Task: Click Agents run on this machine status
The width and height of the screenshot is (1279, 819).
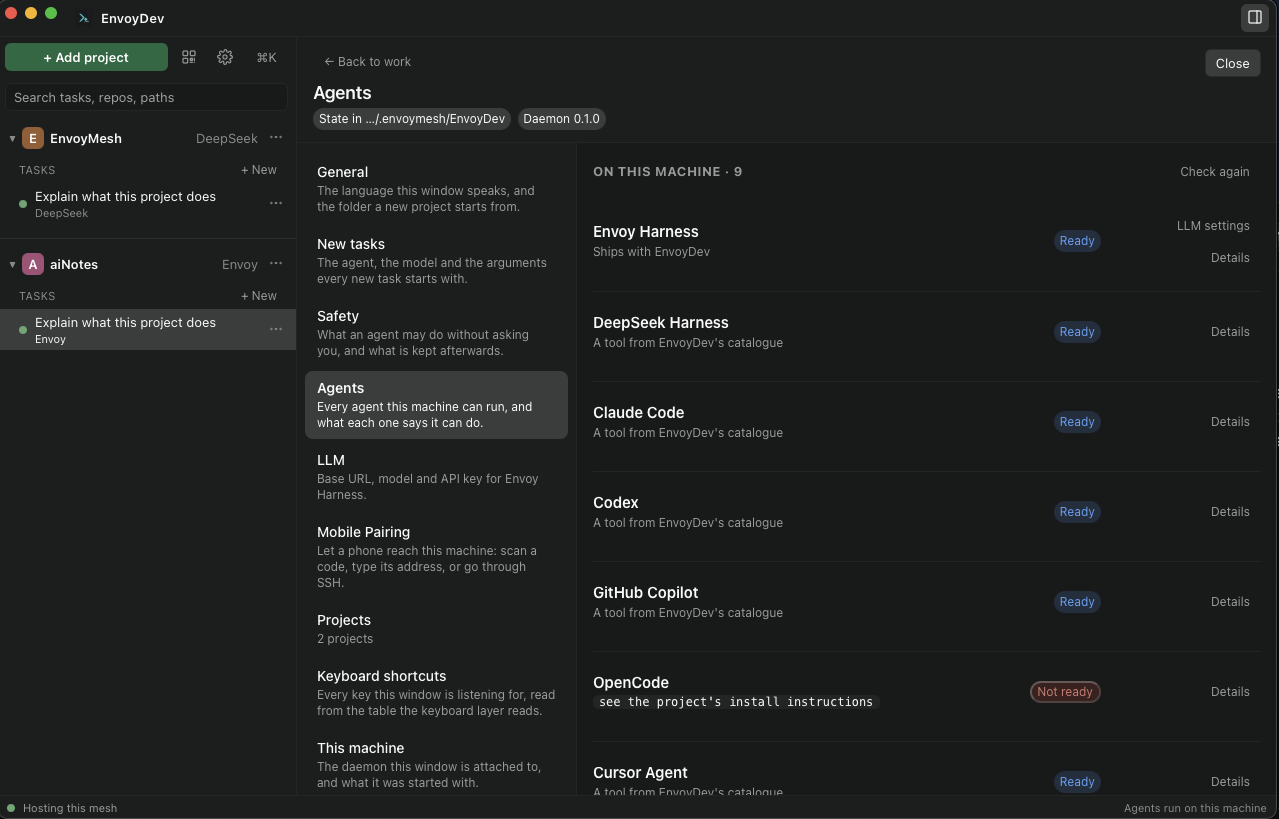Action: (1195, 808)
